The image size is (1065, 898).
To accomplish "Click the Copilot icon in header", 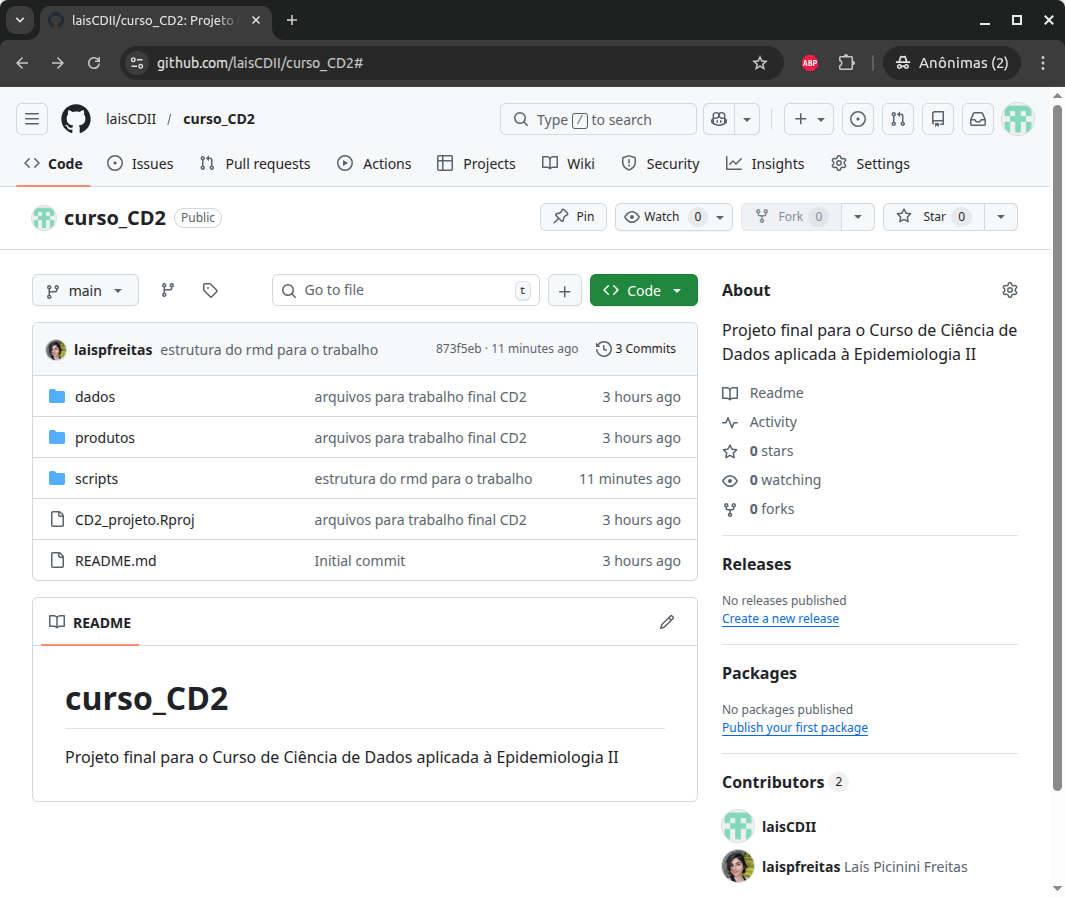I will (x=718, y=119).
